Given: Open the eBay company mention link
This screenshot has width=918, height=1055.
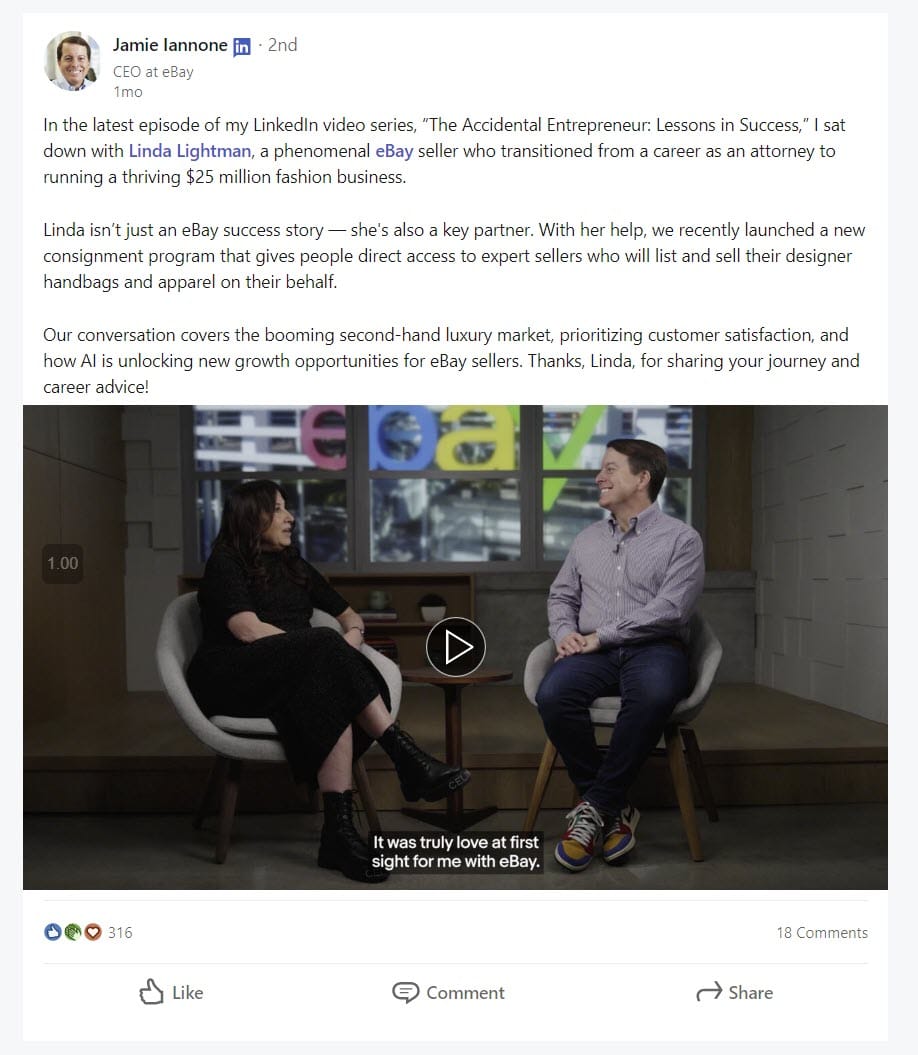Looking at the screenshot, I should [394, 151].
